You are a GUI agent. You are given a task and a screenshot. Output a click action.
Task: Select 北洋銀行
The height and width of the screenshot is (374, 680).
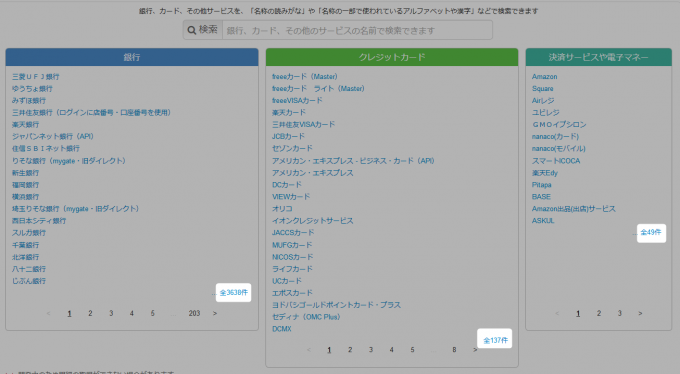click(x=25, y=257)
